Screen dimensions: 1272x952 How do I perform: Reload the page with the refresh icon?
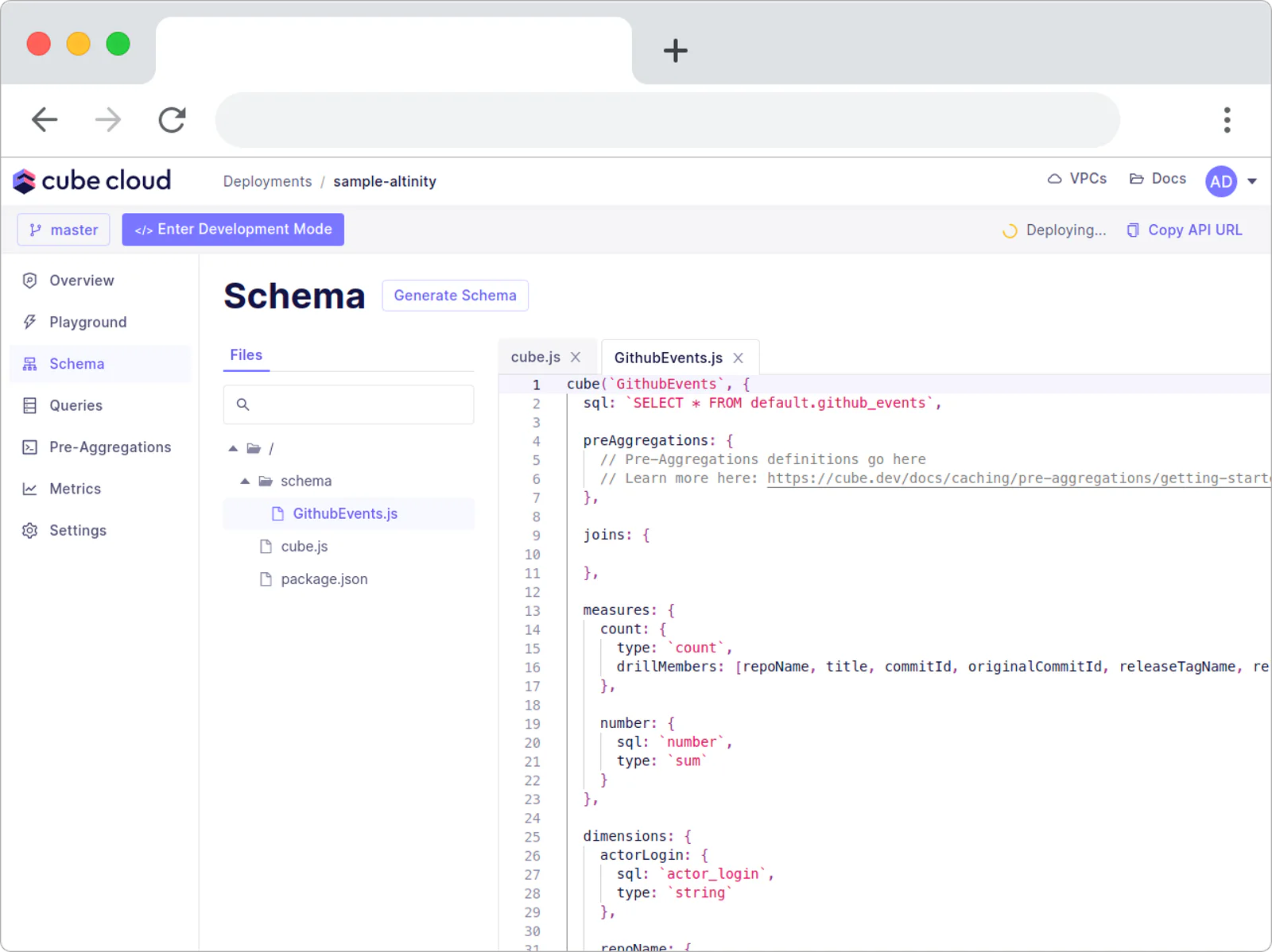[172, 120]
